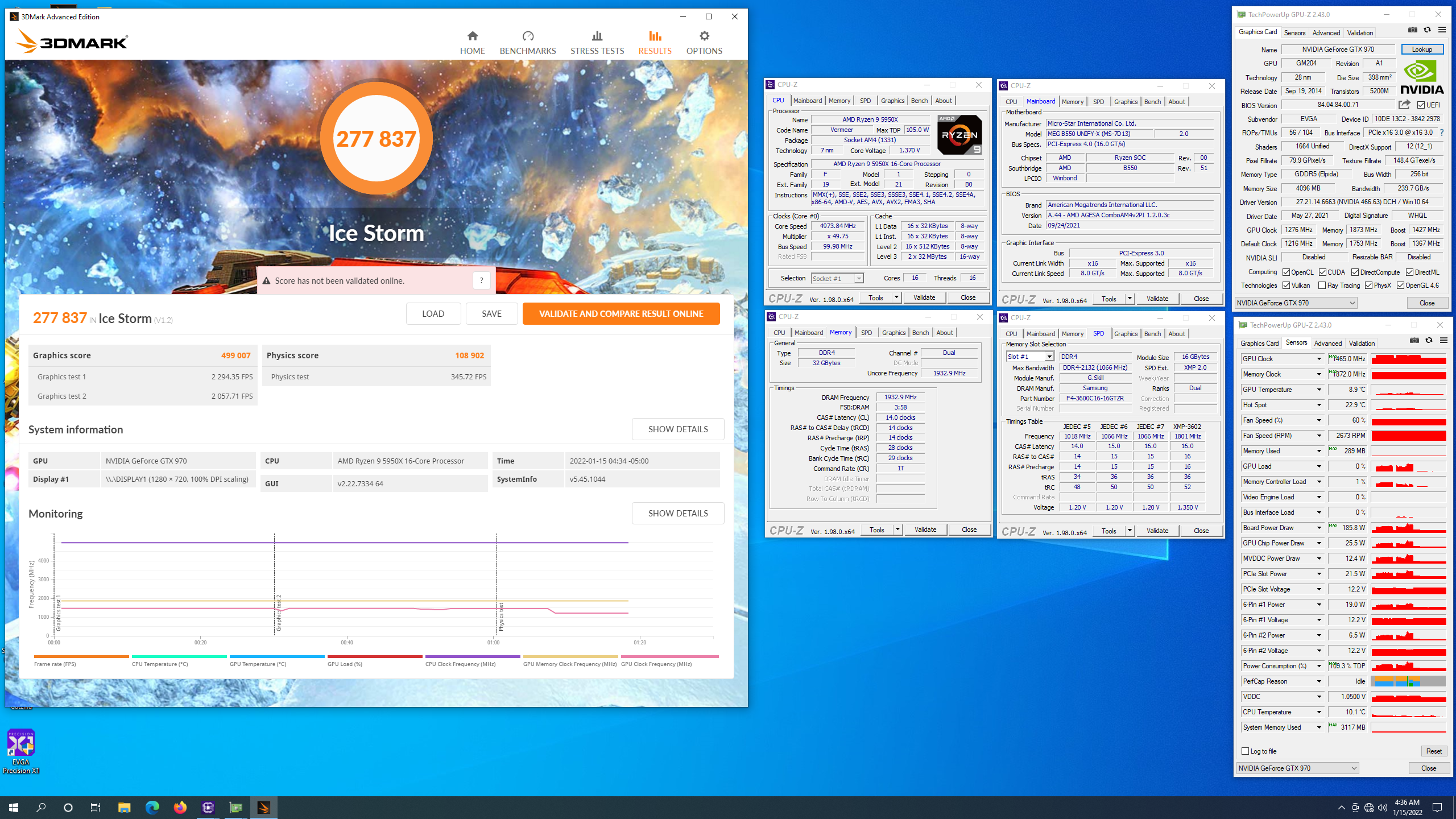Viewport: 1456px width, 819px height.
Task: Open the 3DMark HOME section
Action: 472,43
